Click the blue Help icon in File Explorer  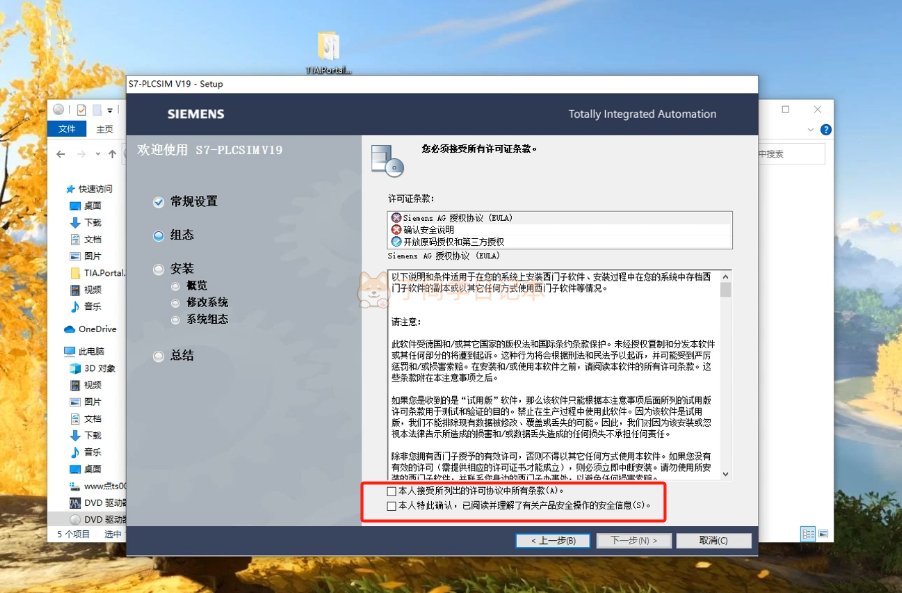pyautogui.click(x=825, y=130)
